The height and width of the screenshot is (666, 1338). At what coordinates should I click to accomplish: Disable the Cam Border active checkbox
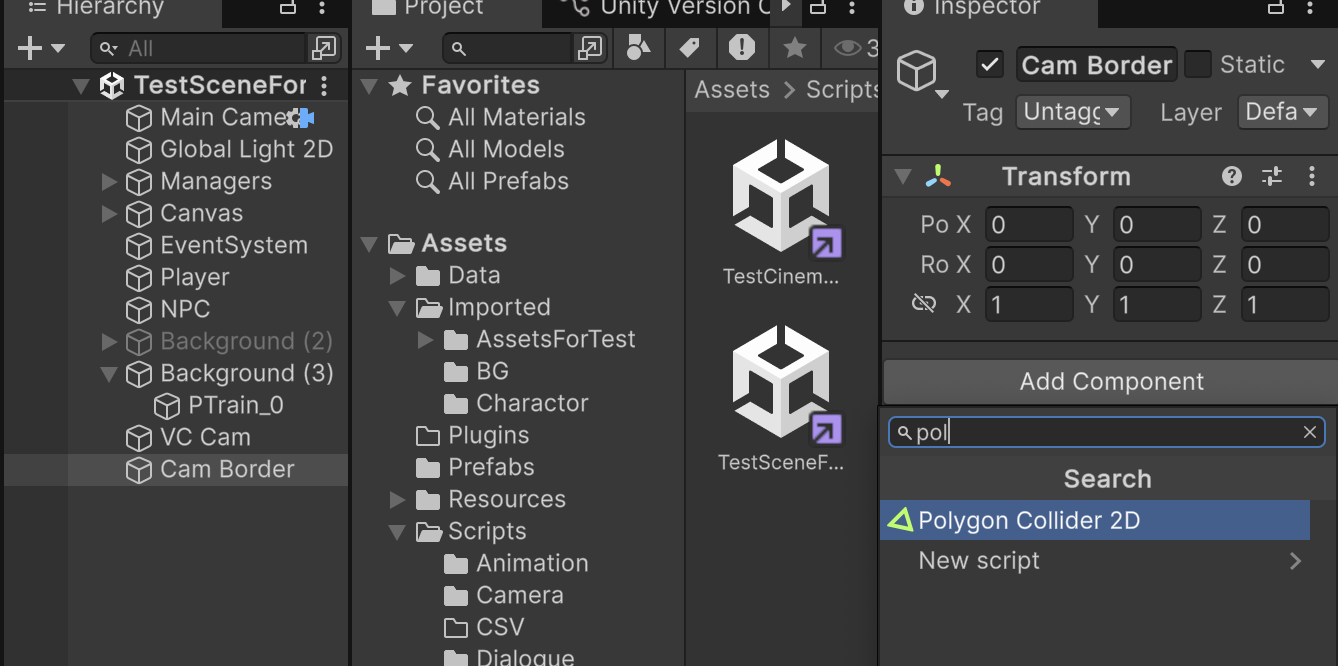[x=990, y=65]
